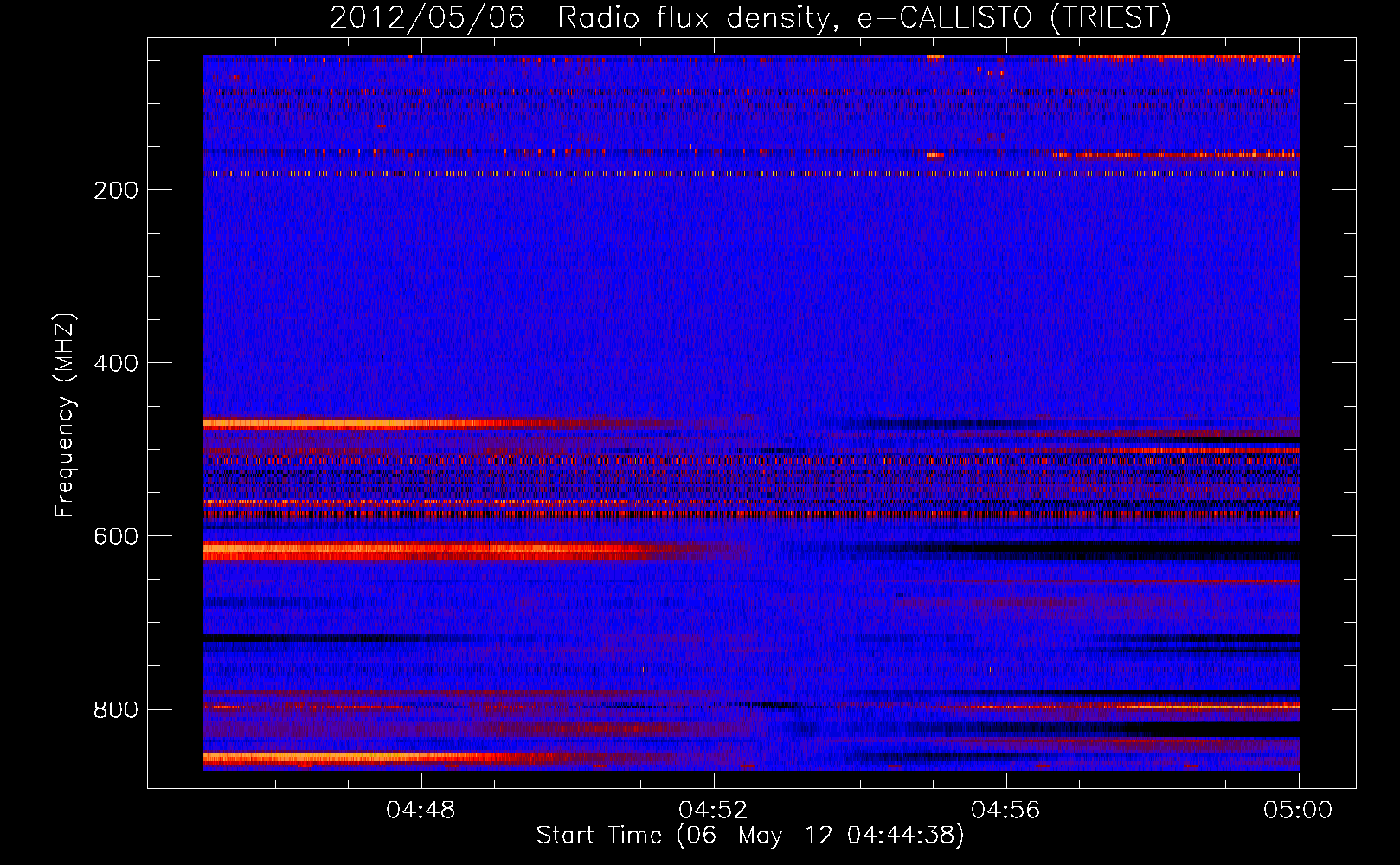Click the 'Frequency (MHZ)' axis label
The image size is (1400, 865).
click(64, 414)
